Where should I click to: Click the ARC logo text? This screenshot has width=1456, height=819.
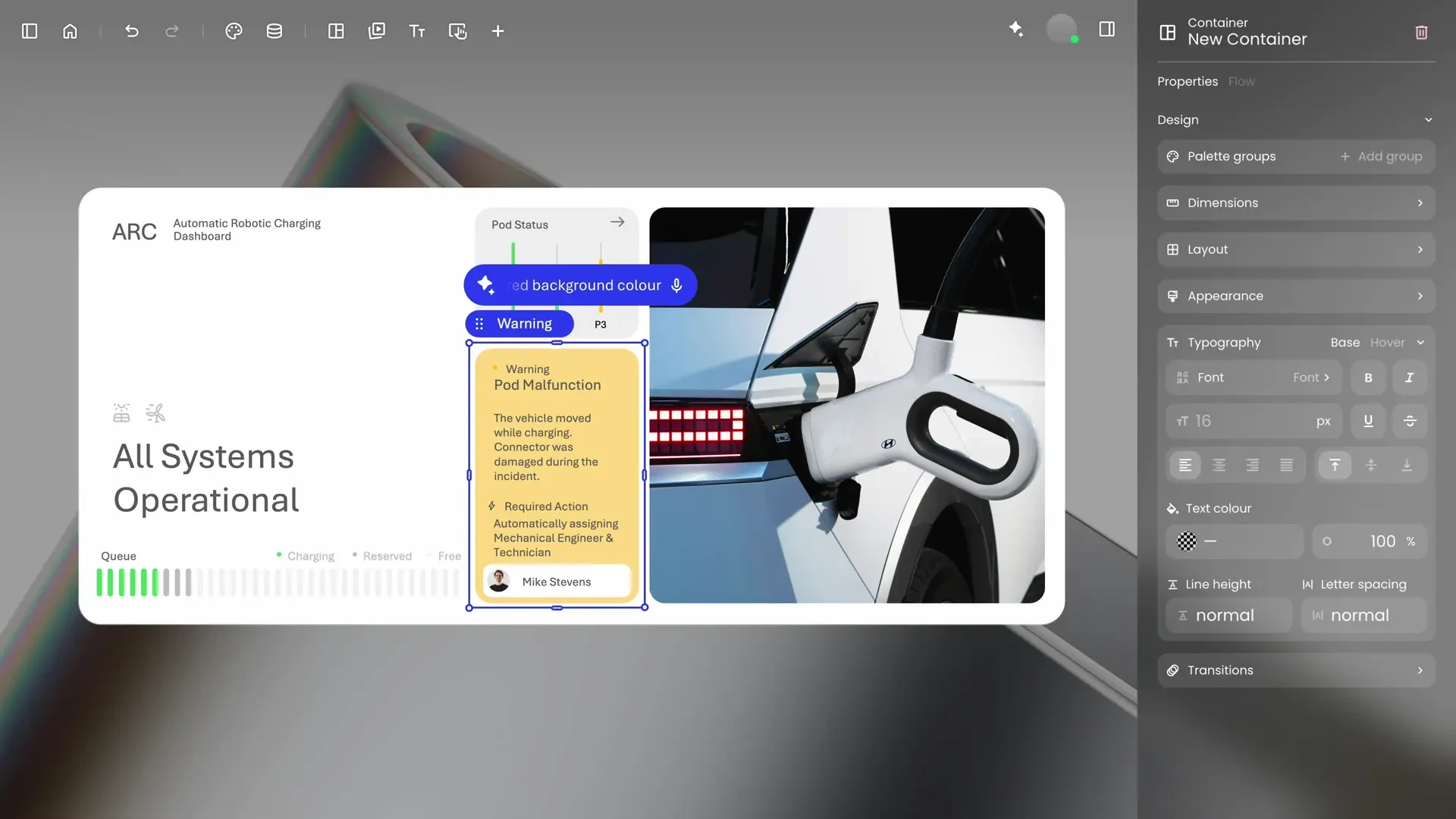click(x=134, y=231)
